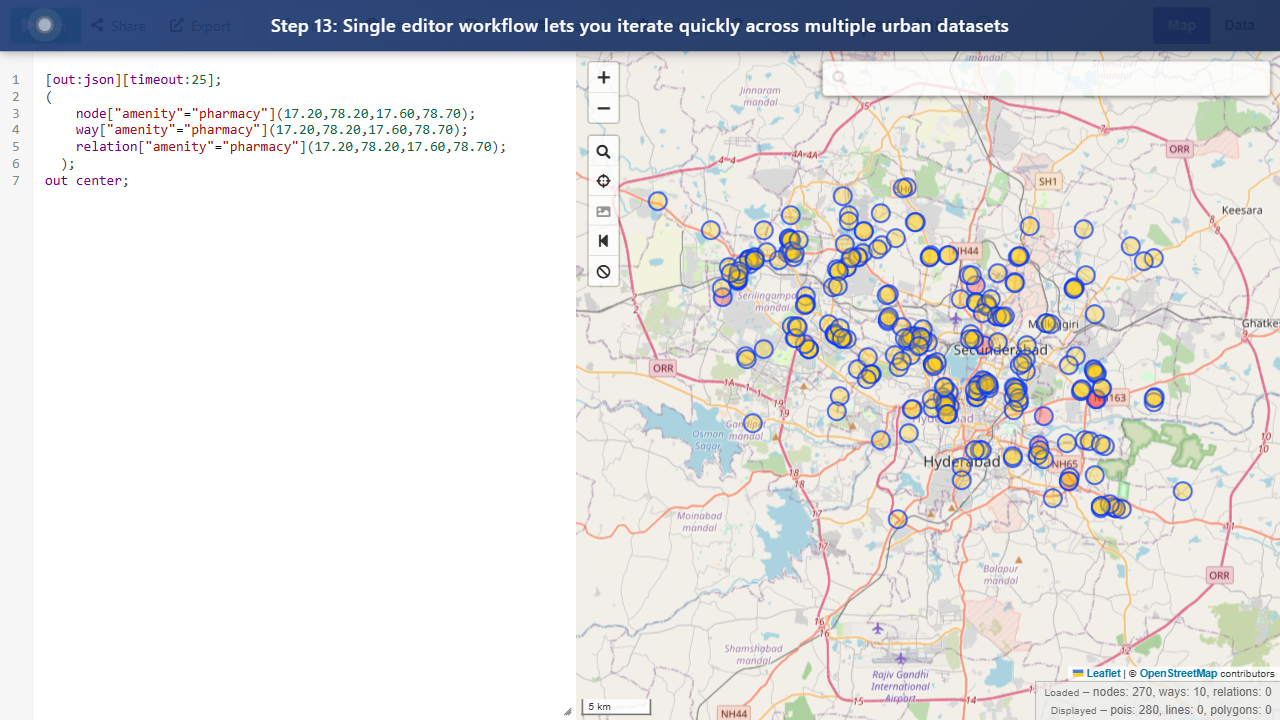
Task: Click the circular Run button
Action: 44,25
